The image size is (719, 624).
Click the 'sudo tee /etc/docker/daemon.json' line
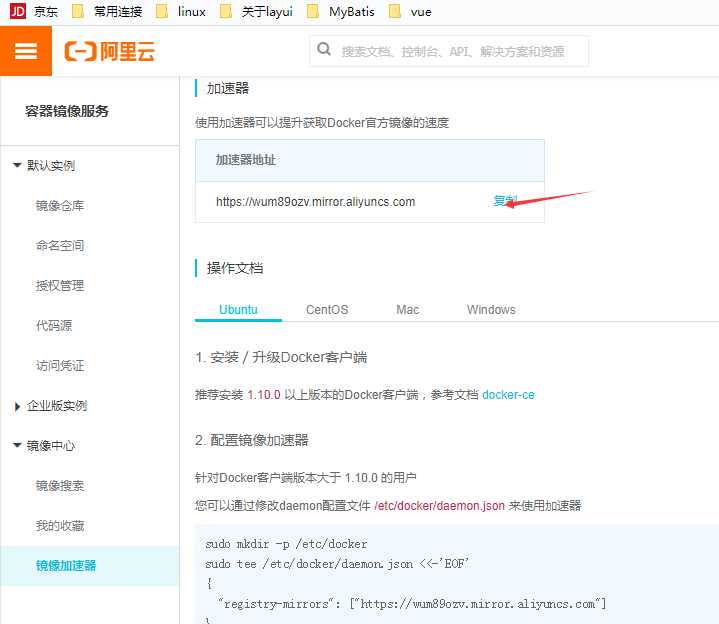pyautogui.click(x=337, y=564)
